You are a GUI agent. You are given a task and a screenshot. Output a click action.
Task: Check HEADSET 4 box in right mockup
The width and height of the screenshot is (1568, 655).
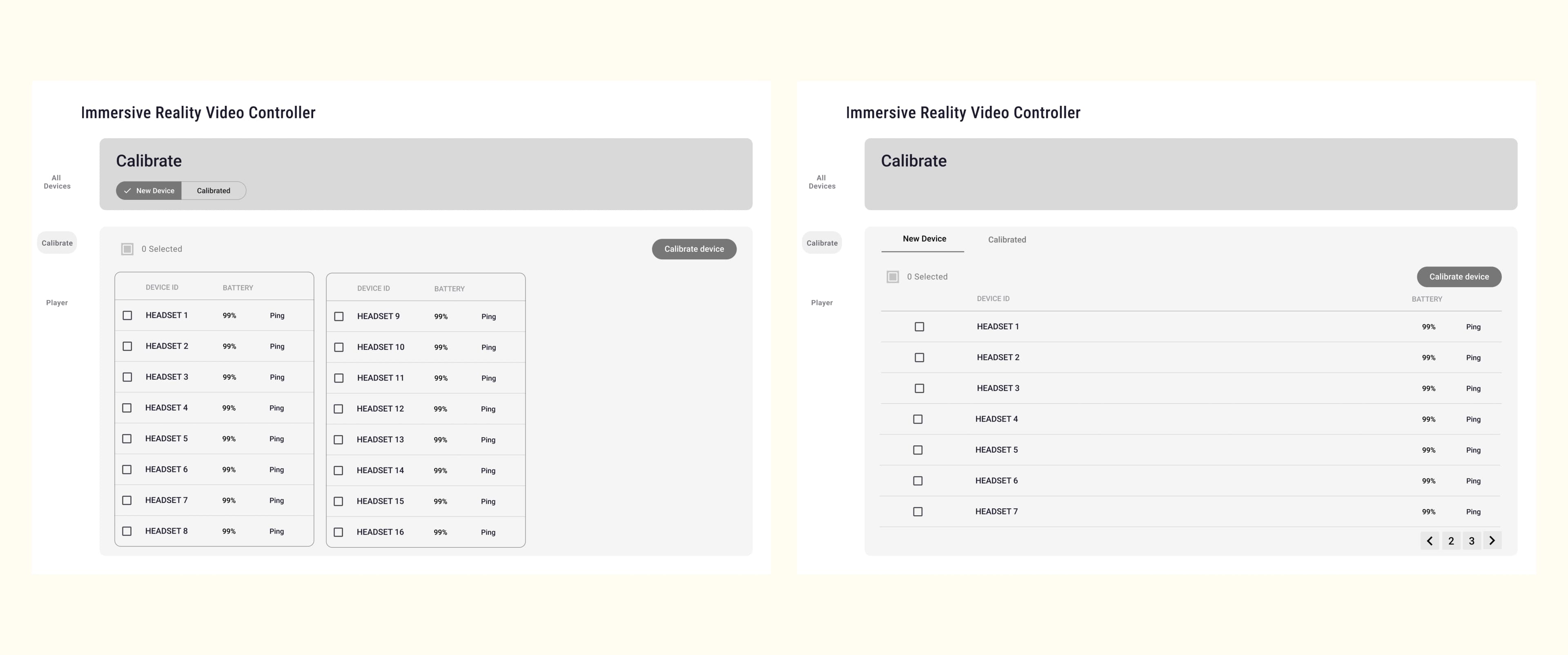[x=918, y=419]
